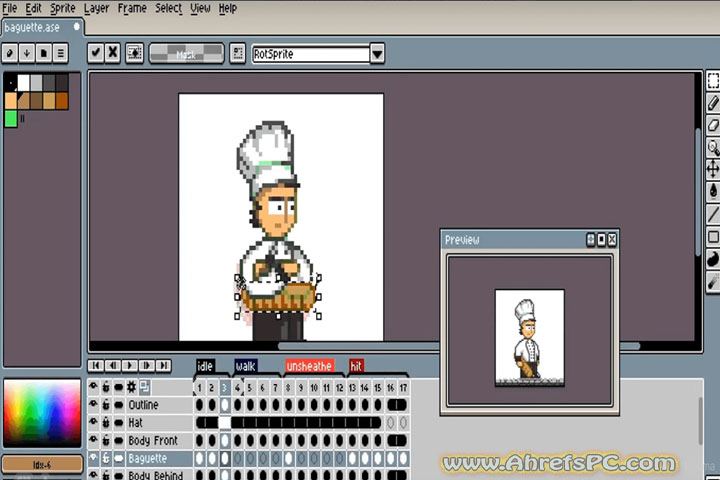This screenshot has width=720, height=480.
Task: Switch to baguette.ase tab
Action: [42, 28]
